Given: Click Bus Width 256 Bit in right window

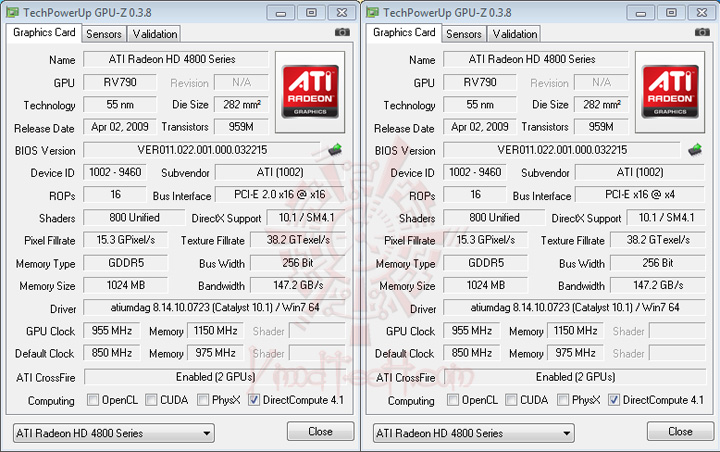Looking at the screenshot, I should pyautogui.click(x=658, y=263).
